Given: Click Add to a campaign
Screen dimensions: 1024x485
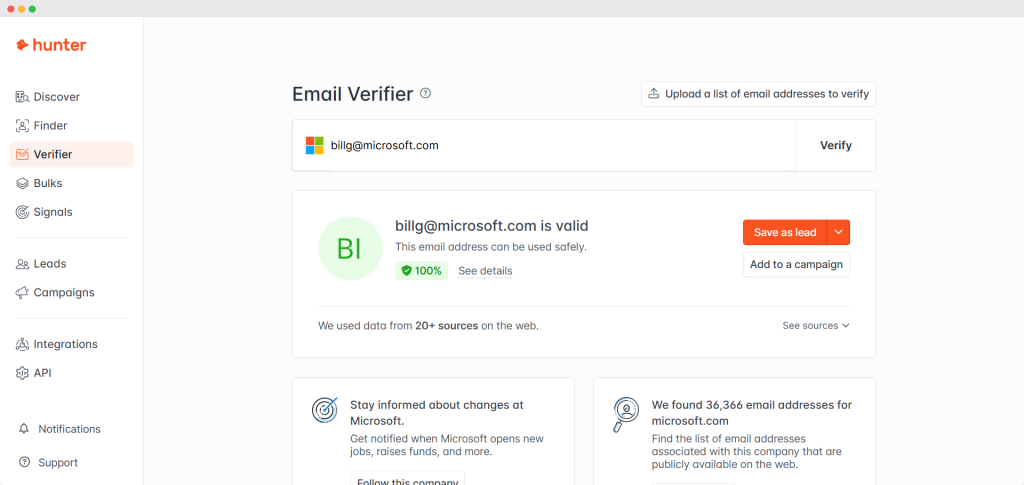Looking at the screenshot, I should (x=796, y=265).
